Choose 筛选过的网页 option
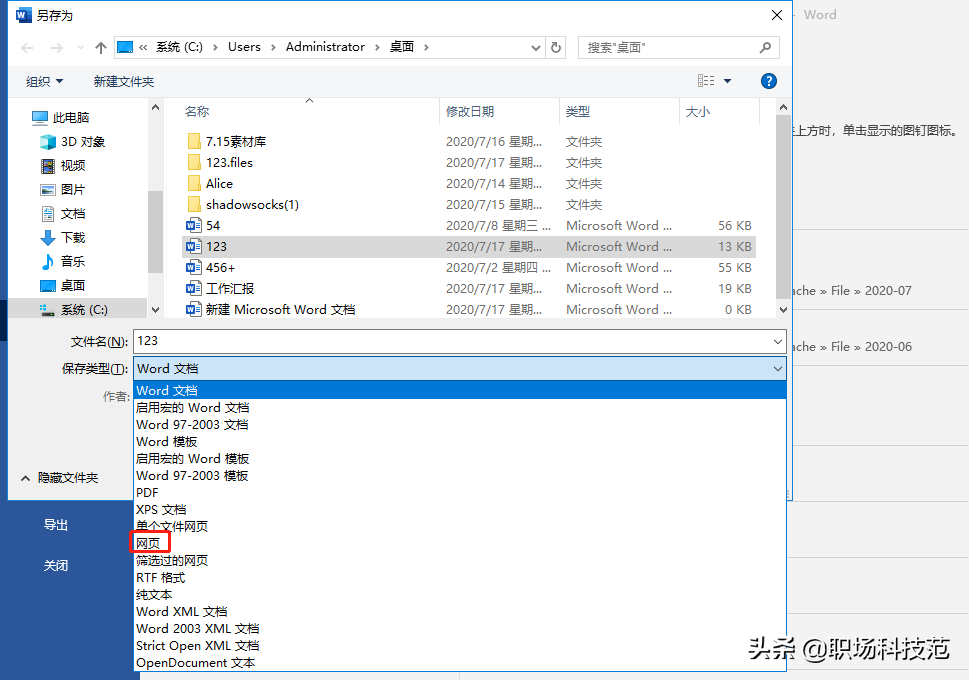 pos(460,561)
